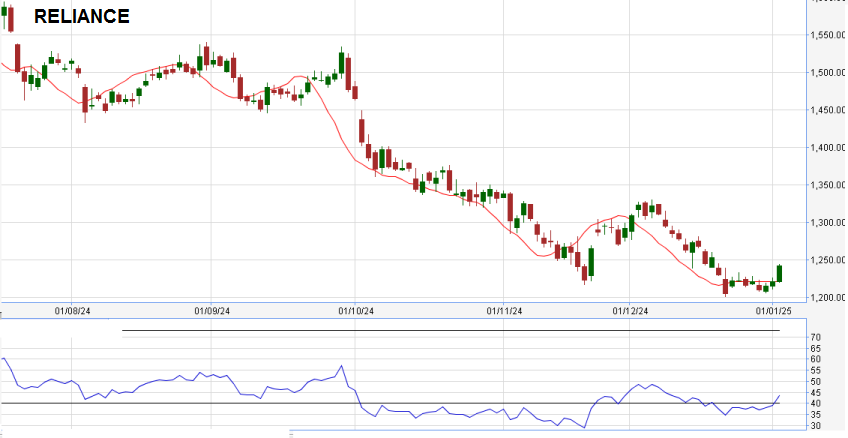Click the 1,250.00 price axis label
Viewport: 848px width, 438px height.
click(x=828, y=260)
